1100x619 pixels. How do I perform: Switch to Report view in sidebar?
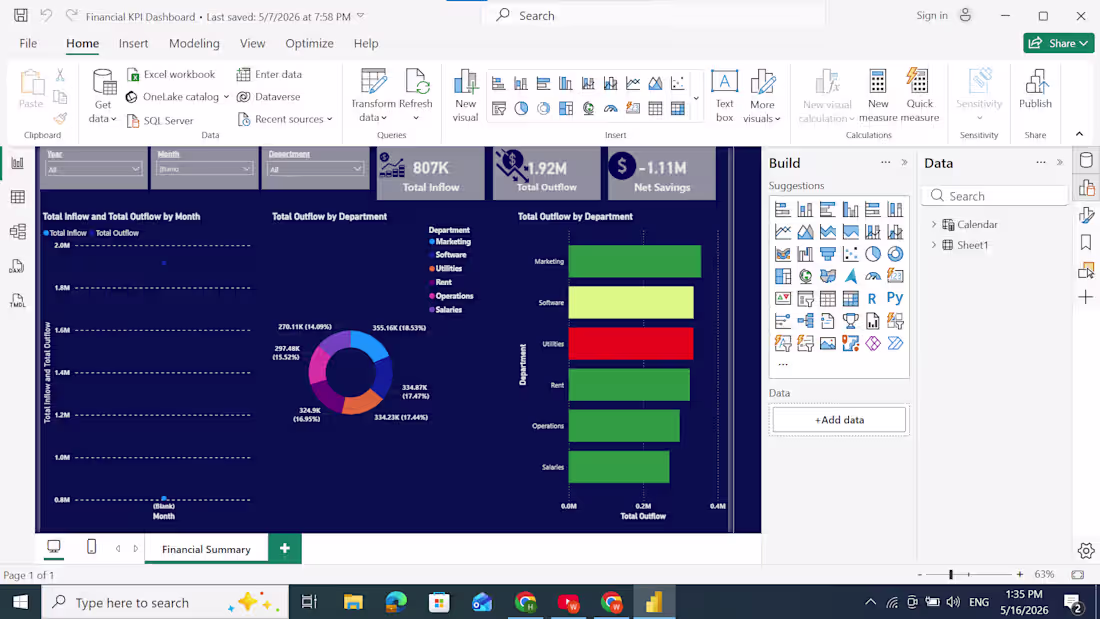click(x=18, y=163)
